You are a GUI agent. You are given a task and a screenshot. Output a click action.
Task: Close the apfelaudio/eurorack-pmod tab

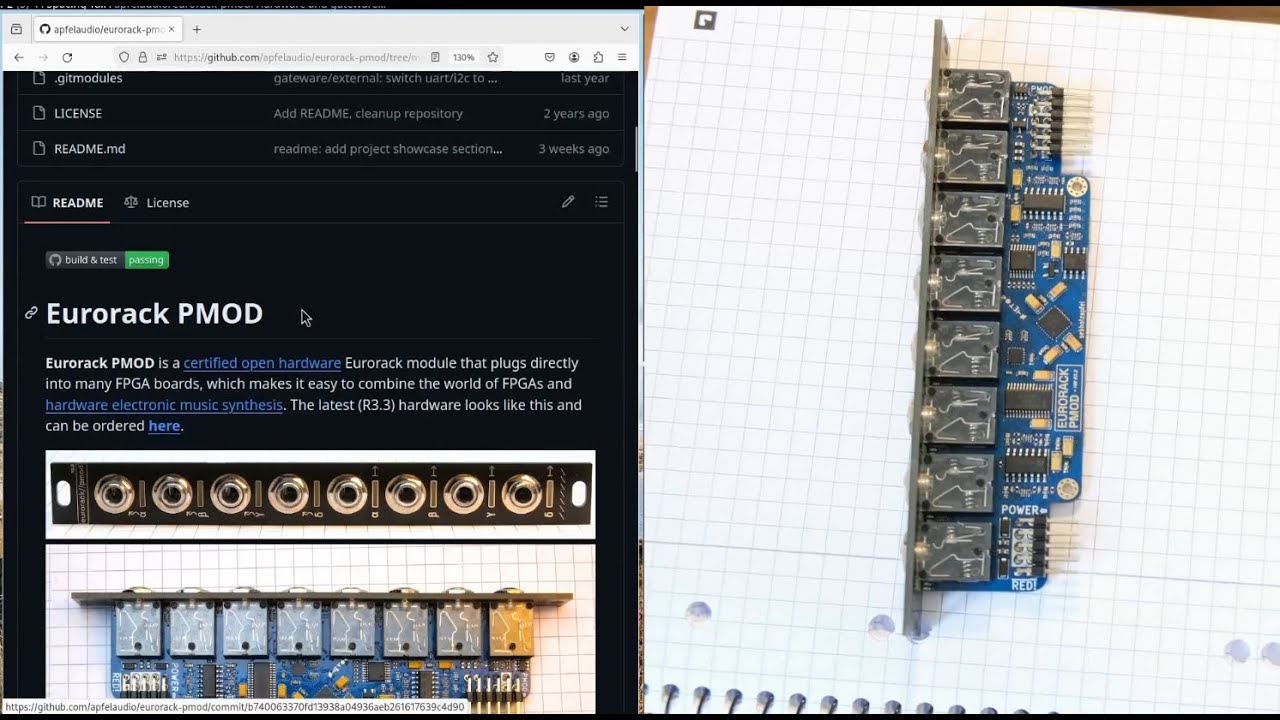tap(171, 29)
